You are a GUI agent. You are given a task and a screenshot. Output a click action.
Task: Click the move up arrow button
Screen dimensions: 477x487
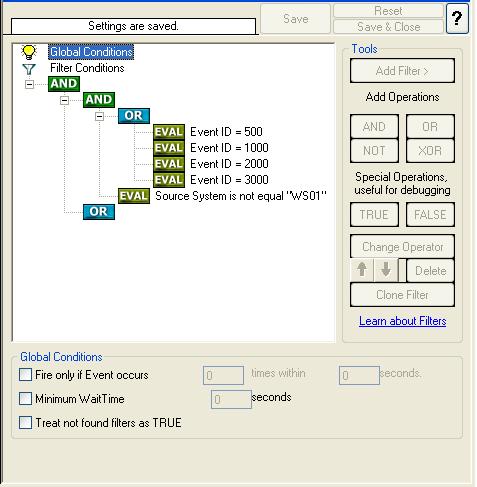(362, 270)
